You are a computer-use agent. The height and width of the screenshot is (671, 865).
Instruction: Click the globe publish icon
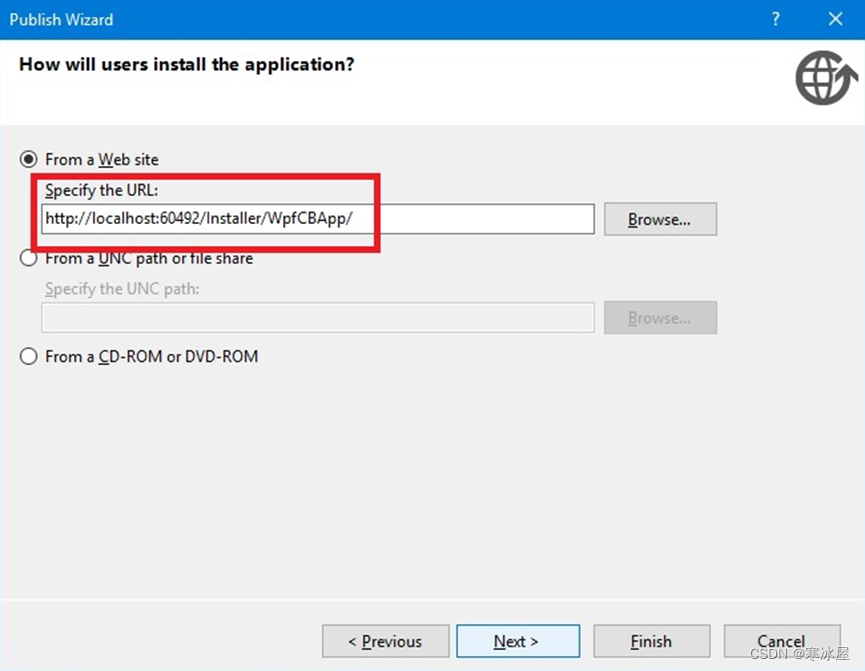pos(824,78)
